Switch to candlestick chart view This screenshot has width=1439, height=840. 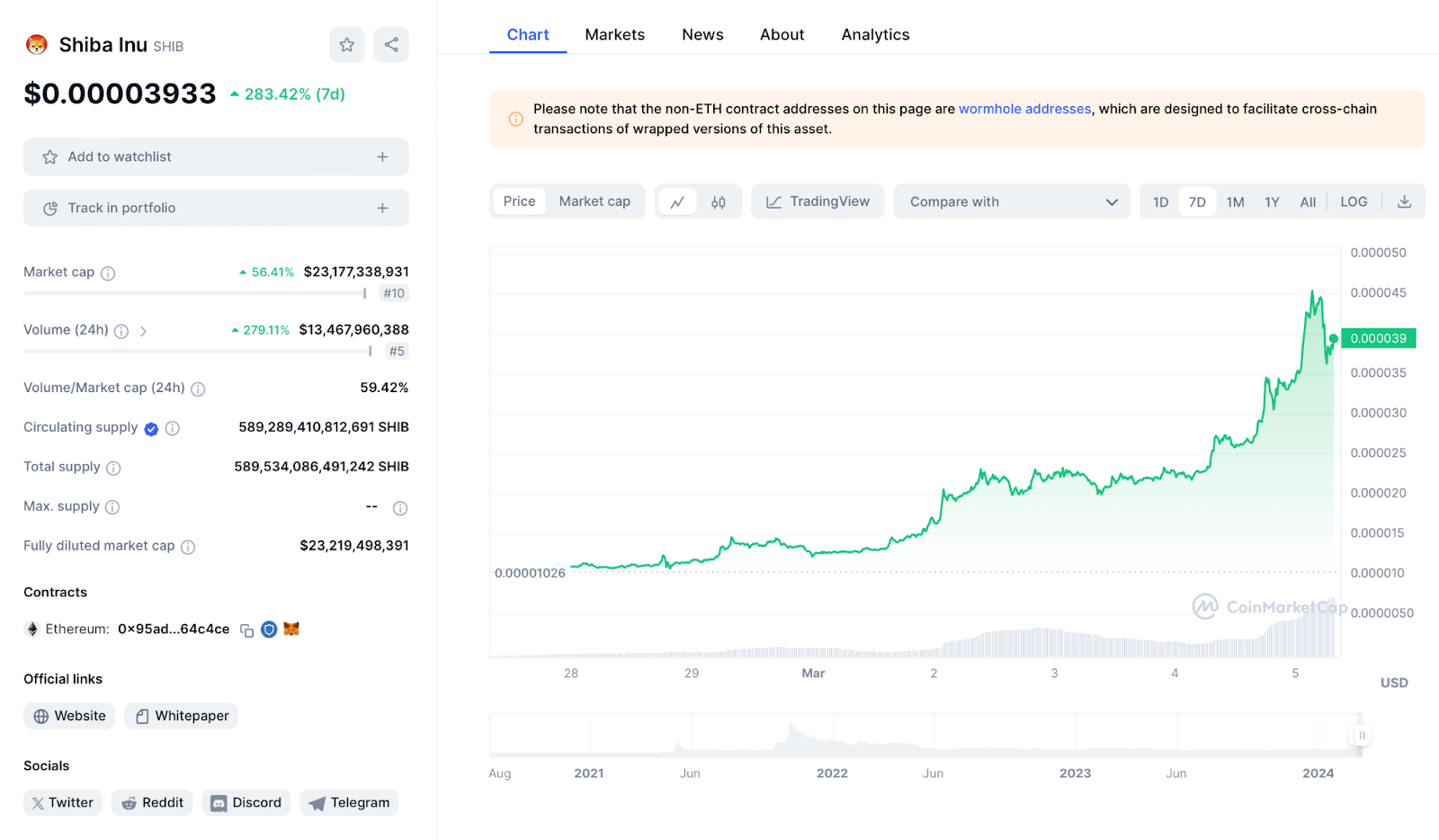point(719,202)
